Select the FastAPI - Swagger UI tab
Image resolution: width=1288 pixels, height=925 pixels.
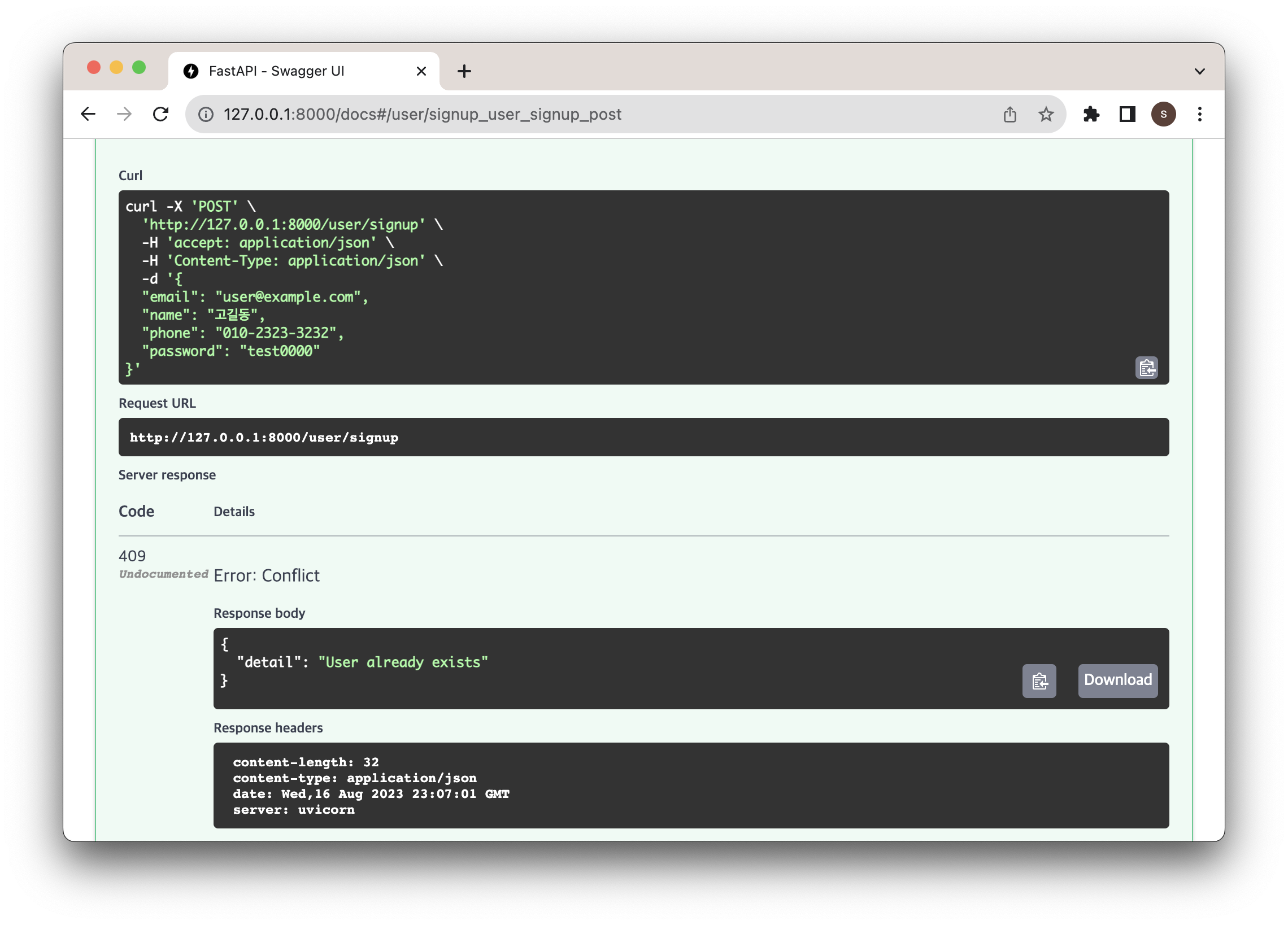pyautogui.click(x=277, y=71)
